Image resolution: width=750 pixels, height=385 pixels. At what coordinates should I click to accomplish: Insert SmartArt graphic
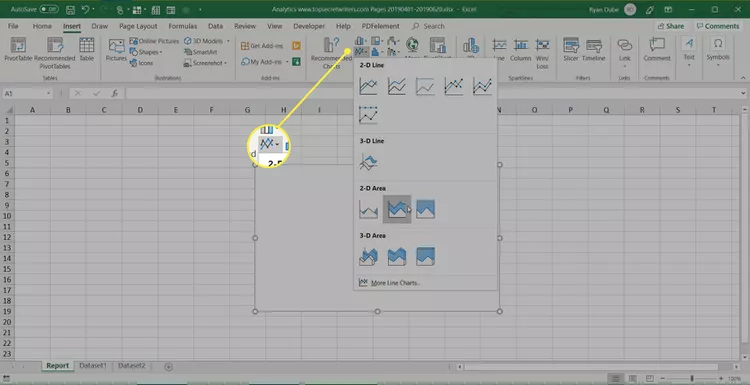coord(201,52)
